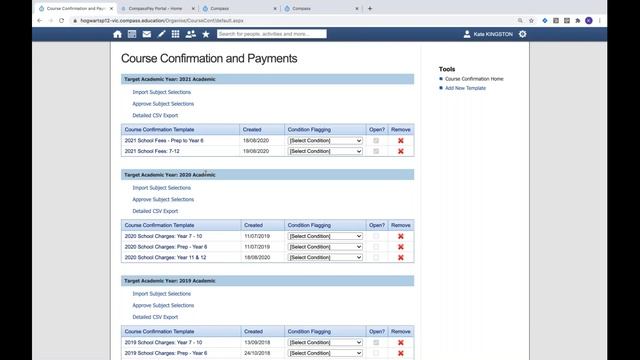
Task: Remove 2020 School Charges: Year 7 - 10 template
Action: (x=401, y=236)
